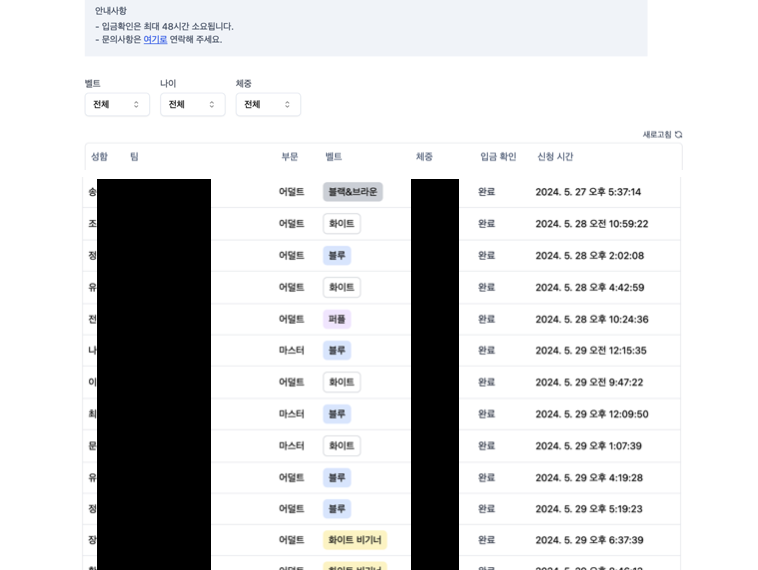Open the 벨트 filter dropdown
The height and width of the screenshot is (570, 758).
pyautogui.click(x=117, y=104)
